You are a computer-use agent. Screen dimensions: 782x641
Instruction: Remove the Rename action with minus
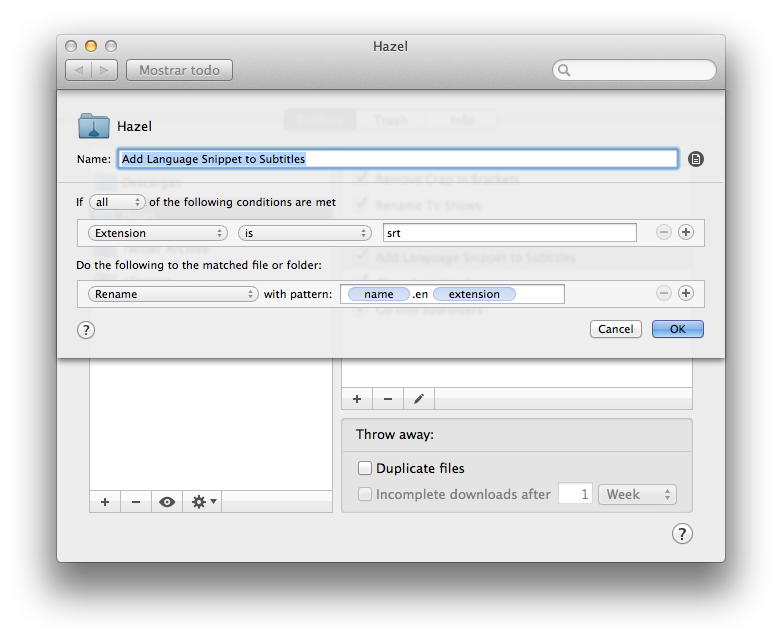pyautogui.click(x=663, y=293)
